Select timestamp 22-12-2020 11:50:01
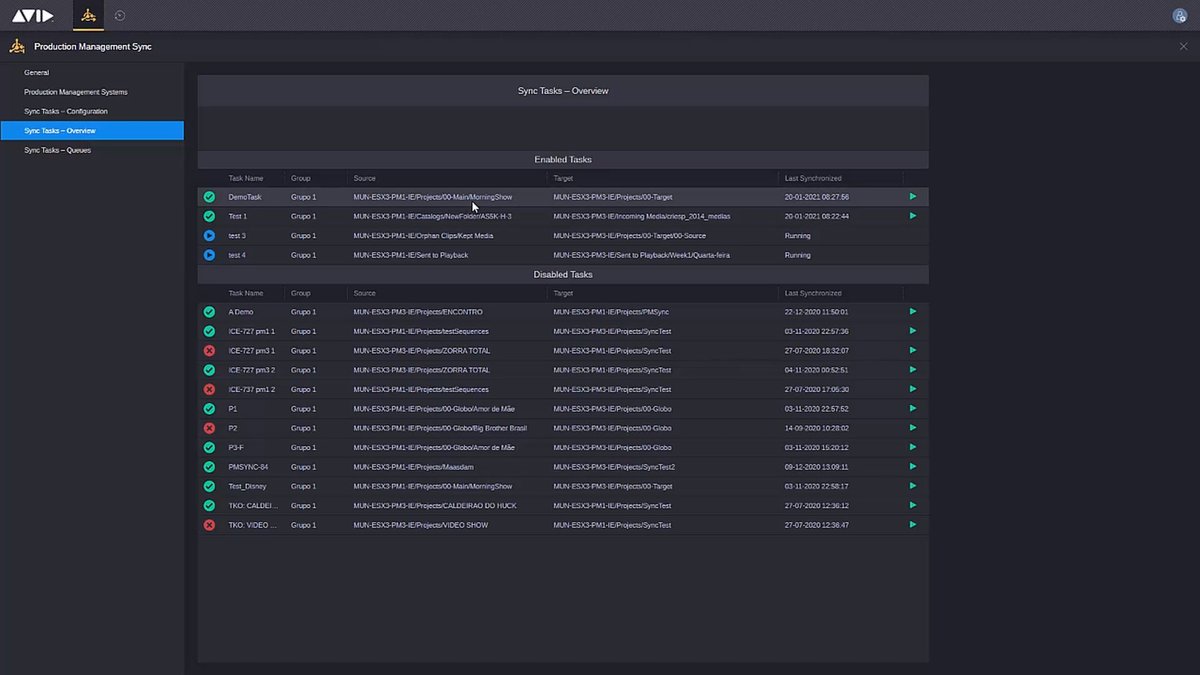The height and width of the screenshot is (675, 1200). (x=817, y=312)
